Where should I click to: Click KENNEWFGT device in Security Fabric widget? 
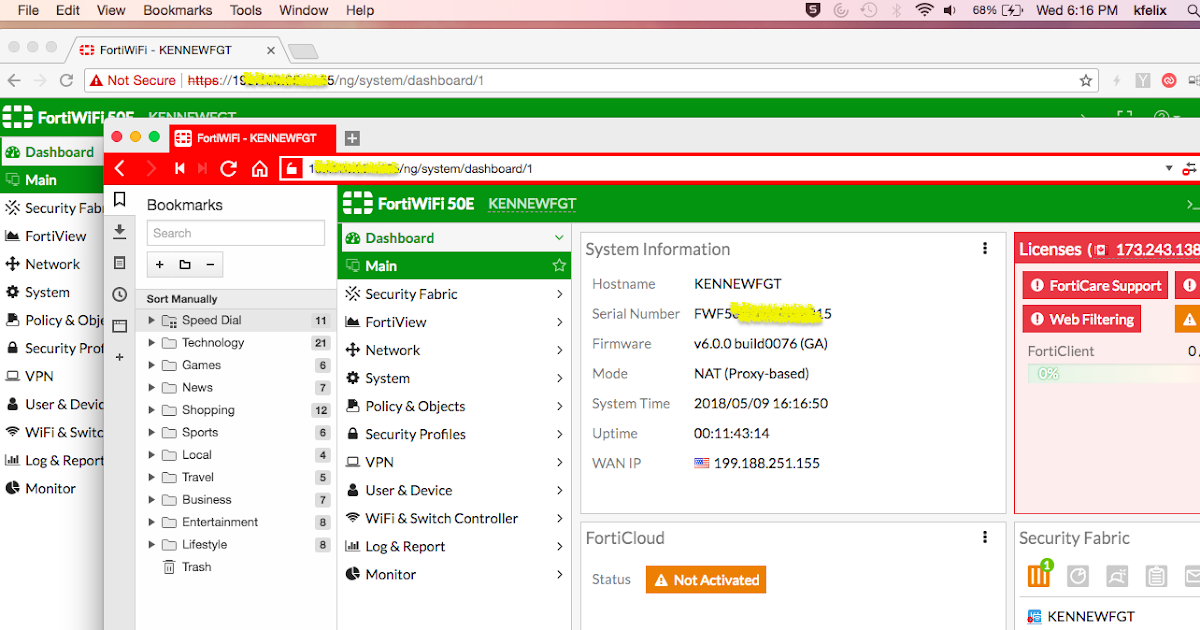(x=1091, y=617)
